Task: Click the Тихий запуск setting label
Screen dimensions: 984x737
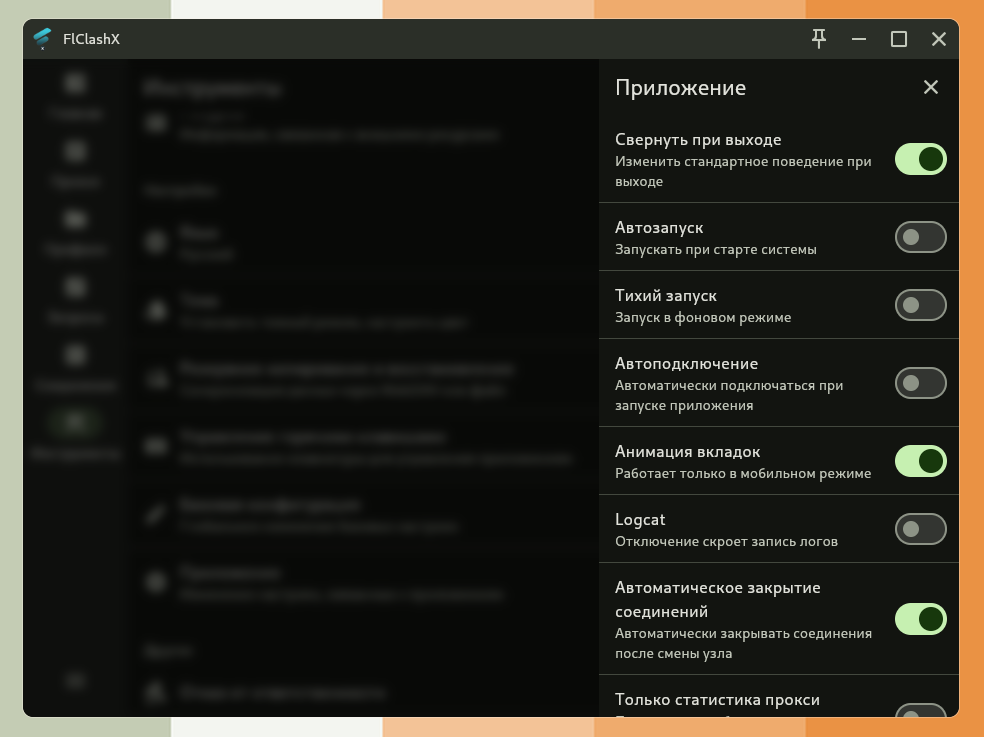Action: 665,296
